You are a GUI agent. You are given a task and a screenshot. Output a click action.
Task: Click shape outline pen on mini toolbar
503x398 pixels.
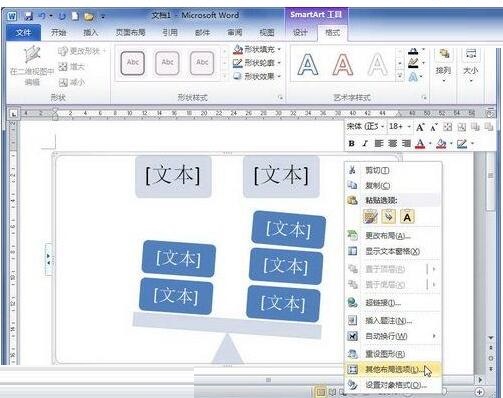pos(462,144)
